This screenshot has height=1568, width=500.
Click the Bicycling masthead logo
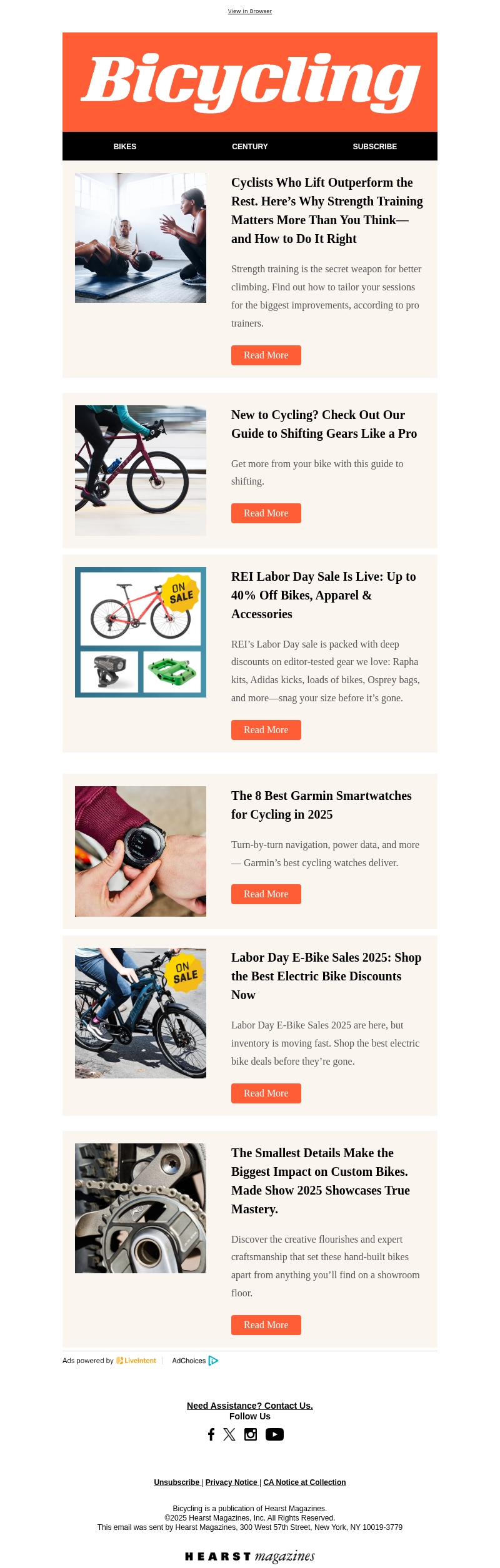(x=250, y=82)
